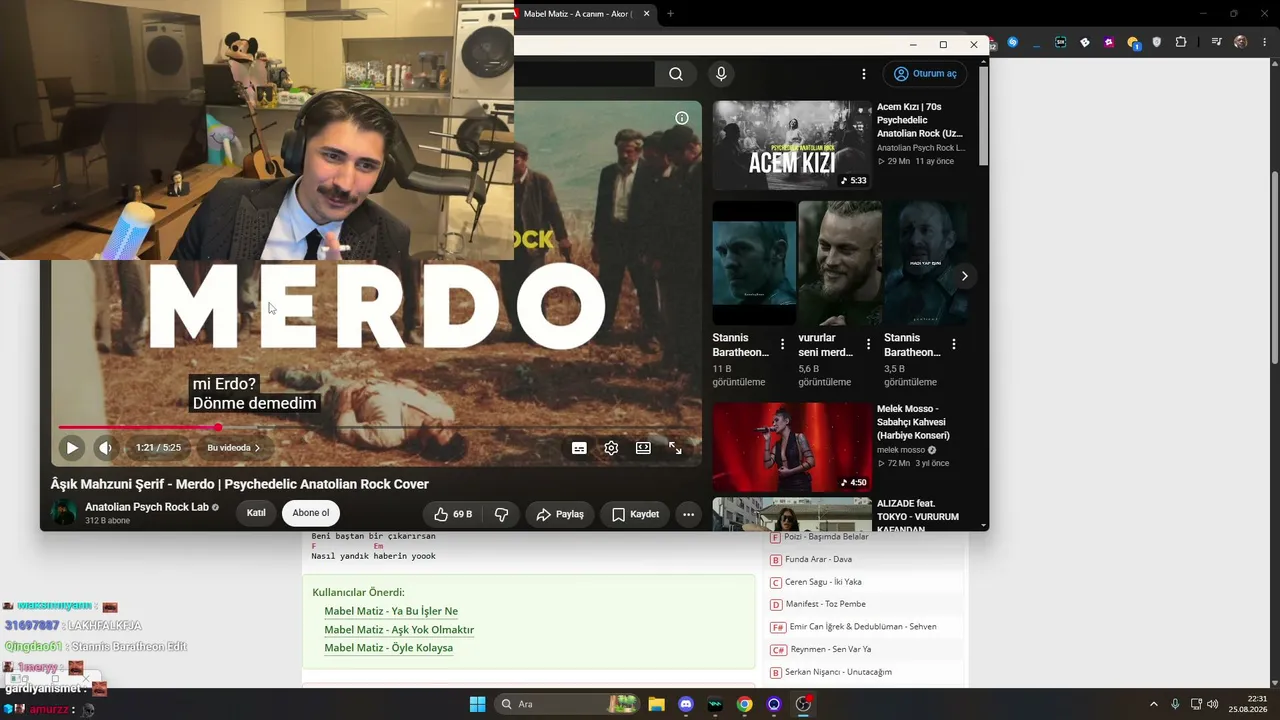Screen dimensions: 1280x720
Task: Open 'Mabel Matiz - Ya Bu İşler Ne' link
Action: click(391, 611)
